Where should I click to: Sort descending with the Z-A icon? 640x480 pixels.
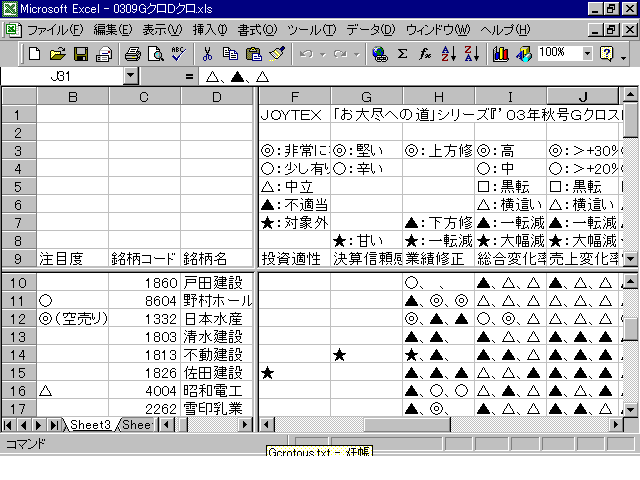tap(471, 54)
